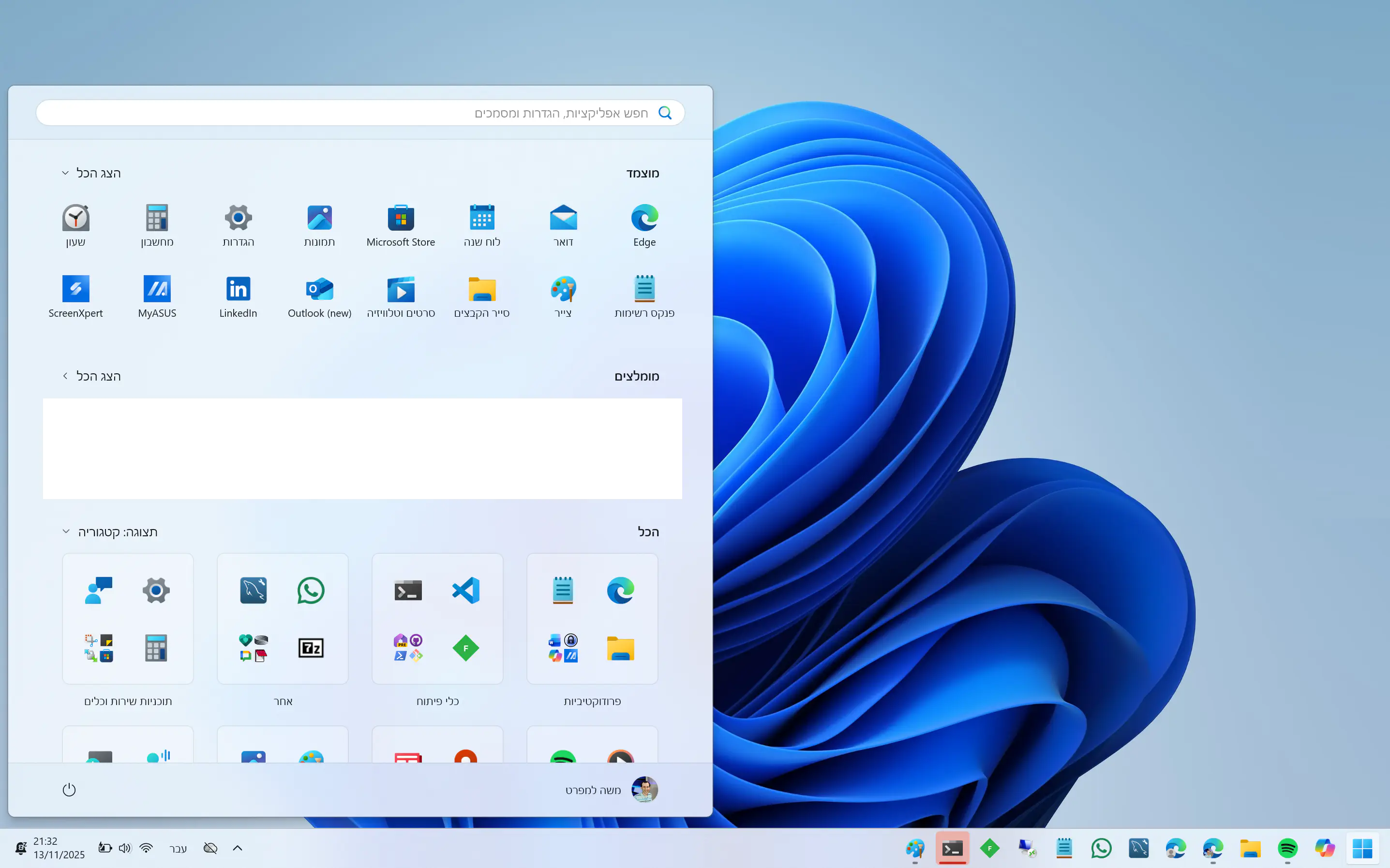Open WhatsApp in the Other category

point(311,590)
